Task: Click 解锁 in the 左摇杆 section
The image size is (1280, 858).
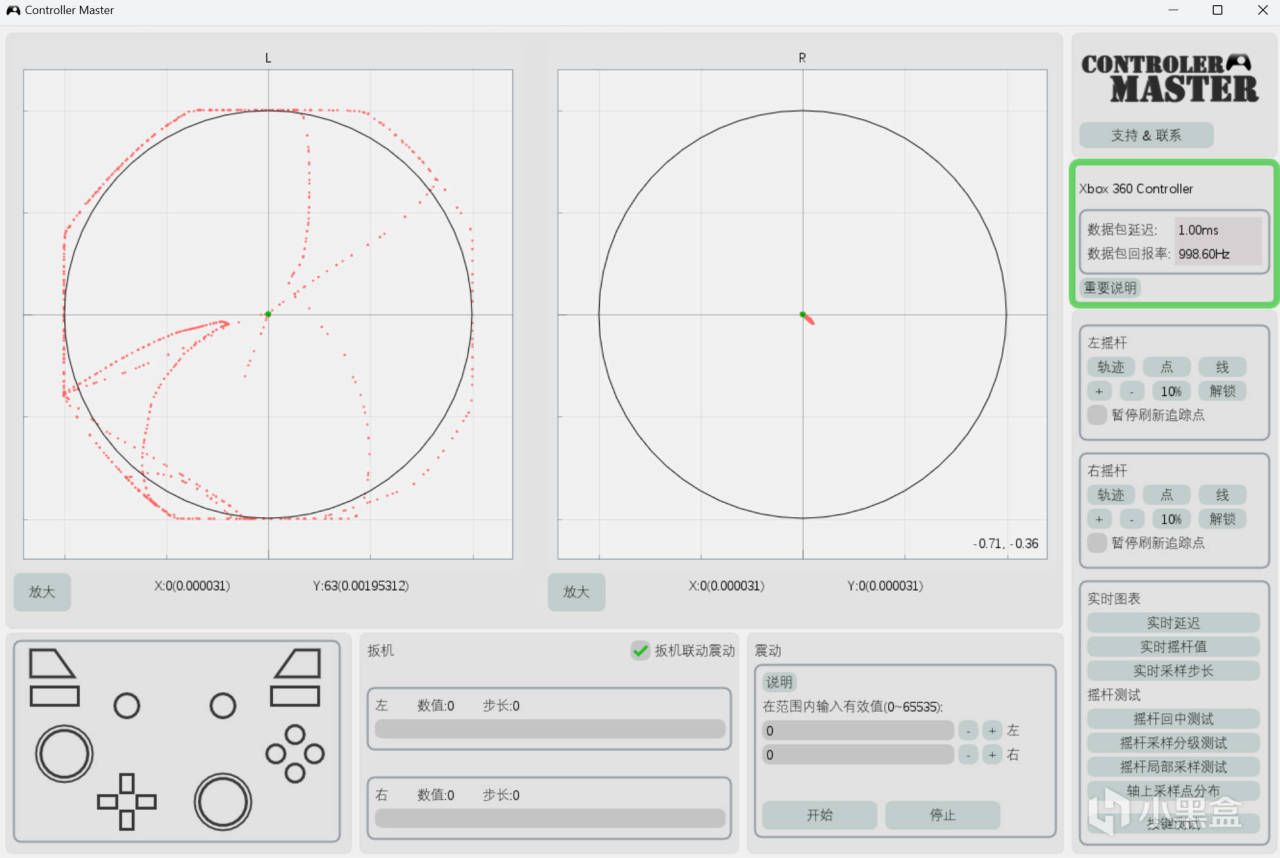Action: (x=1222, y=391)
